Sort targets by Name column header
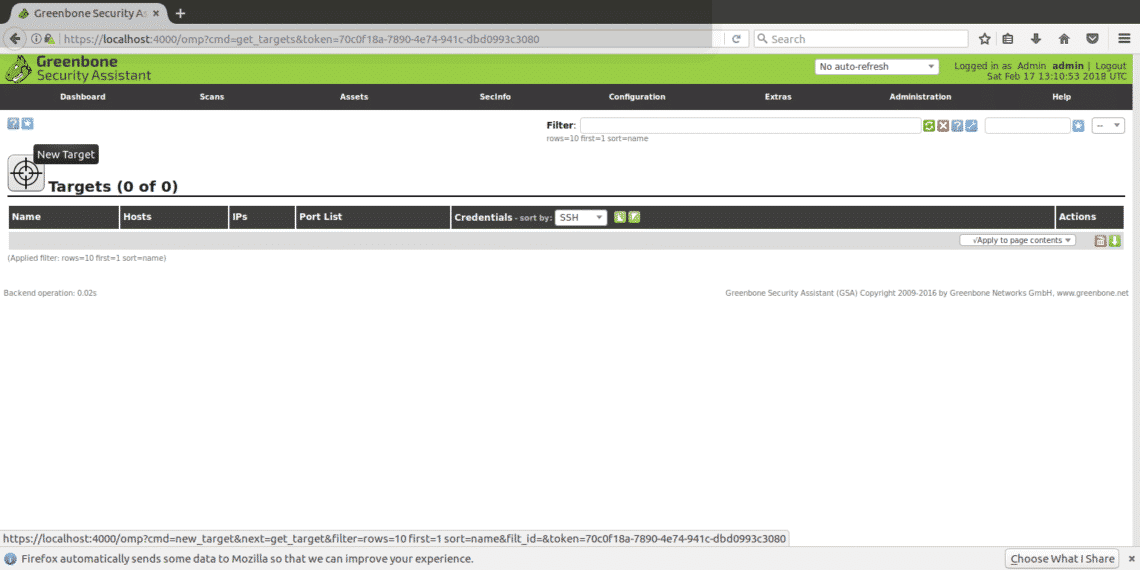This screenshot has height=570, width=1140. [x=26, y=217]
